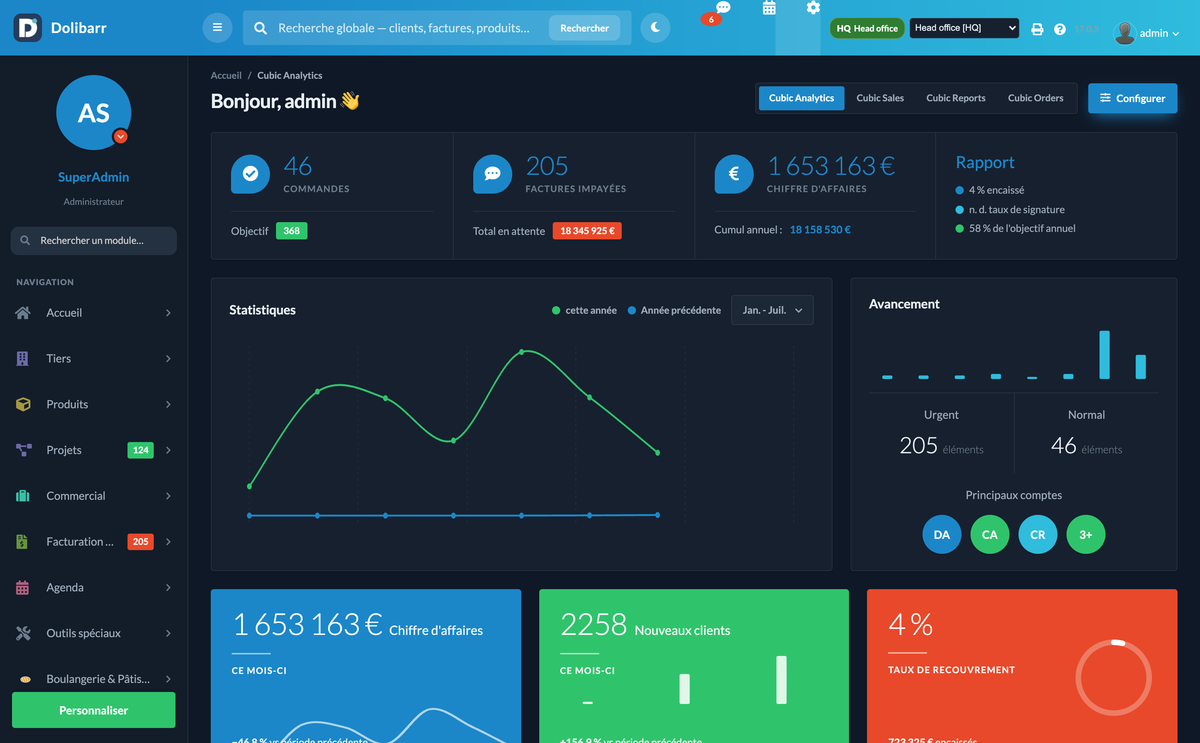
Task: Open the Rapport heading link
Action: (x=985, y=162)
